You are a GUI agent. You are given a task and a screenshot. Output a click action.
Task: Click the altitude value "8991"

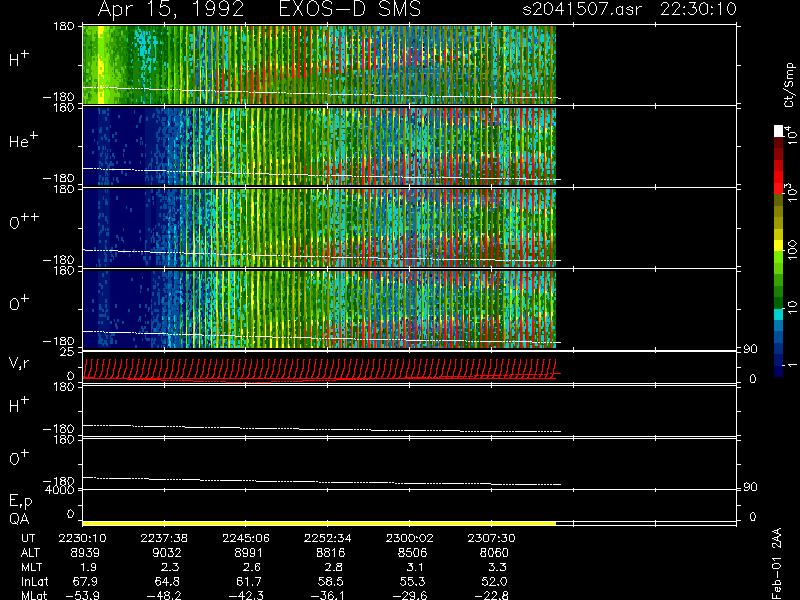tap(248, 553)
